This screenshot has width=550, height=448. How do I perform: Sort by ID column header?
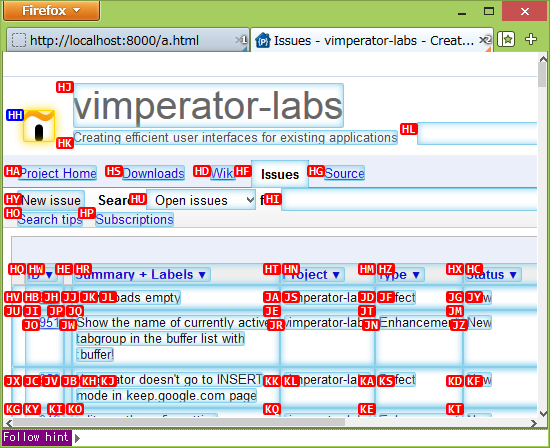(x=41, y=275)
